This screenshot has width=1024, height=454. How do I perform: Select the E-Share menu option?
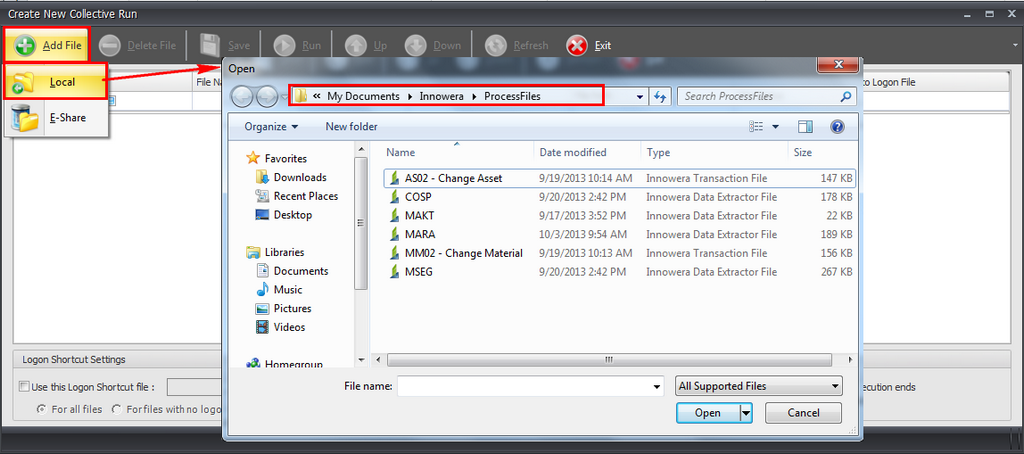67,118
